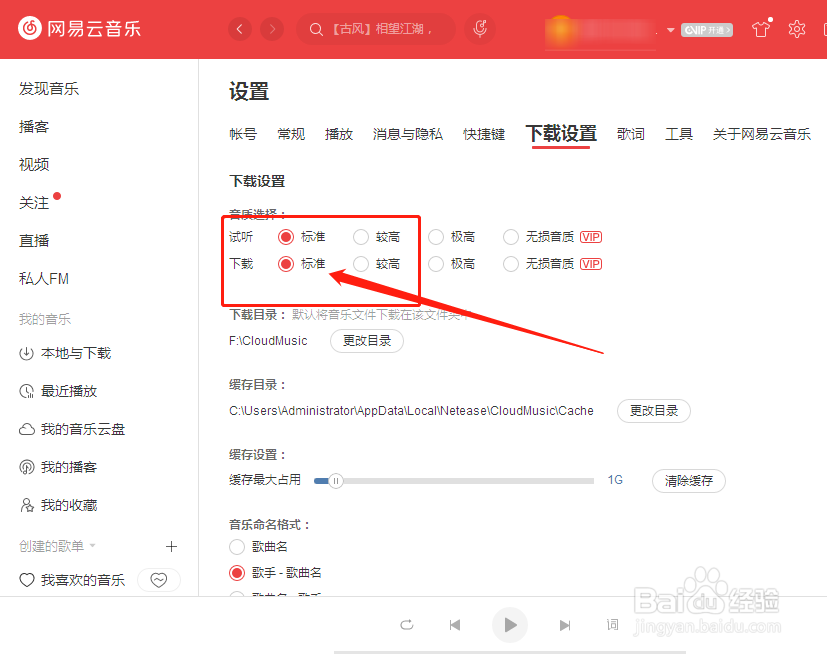Switch to the 消息与隐私 tab
This screenshot has height=655, width=827.
(x=408, y=134)
